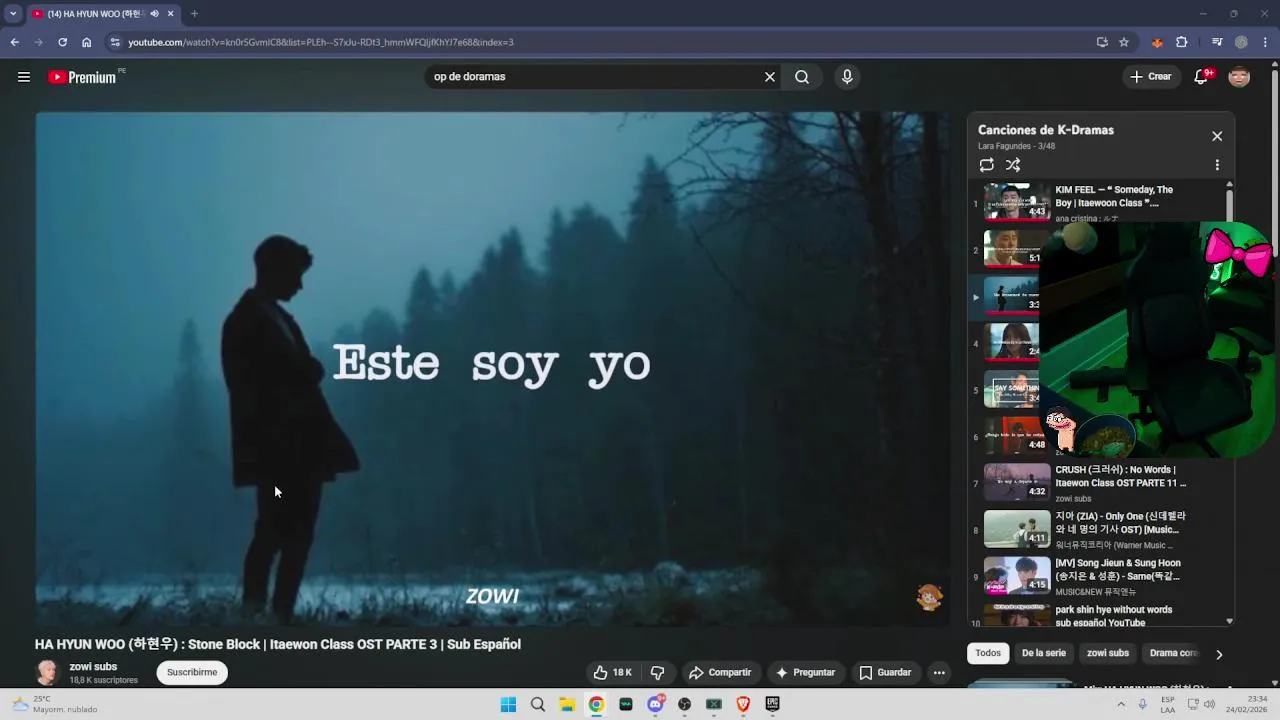Open the notifications bell
Image resolution: width=1280 pixels, height=720 pixels.
click(1202, 77)
